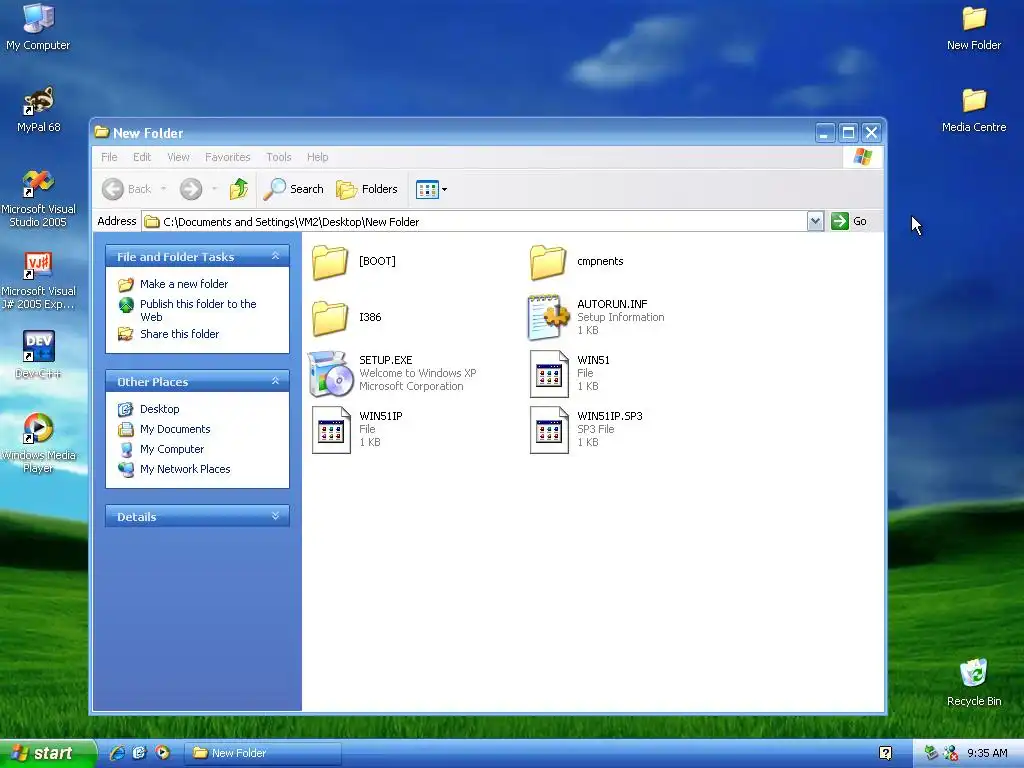This screenshot has width=1024, height=768.
Task: Go to My Computer in Other Places
Action: (172, 449)
